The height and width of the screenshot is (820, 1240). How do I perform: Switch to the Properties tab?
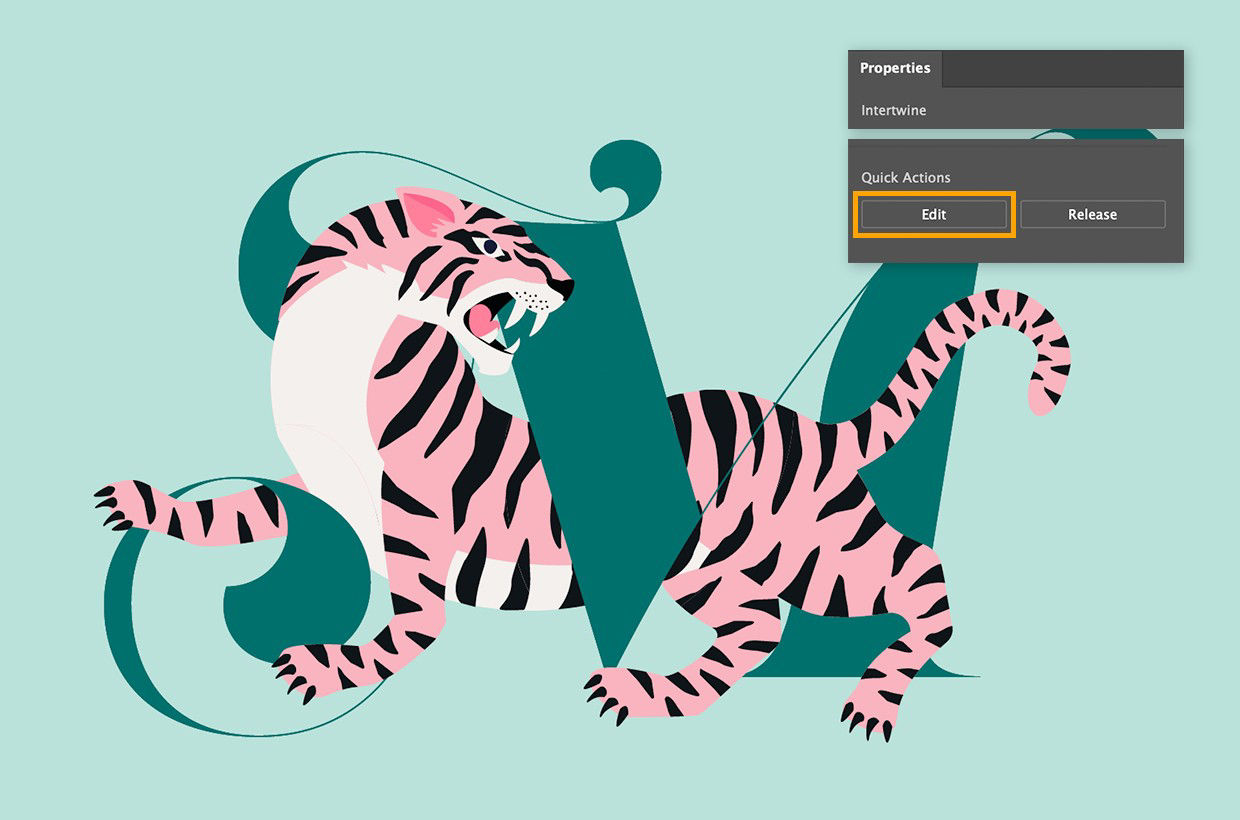894,68
